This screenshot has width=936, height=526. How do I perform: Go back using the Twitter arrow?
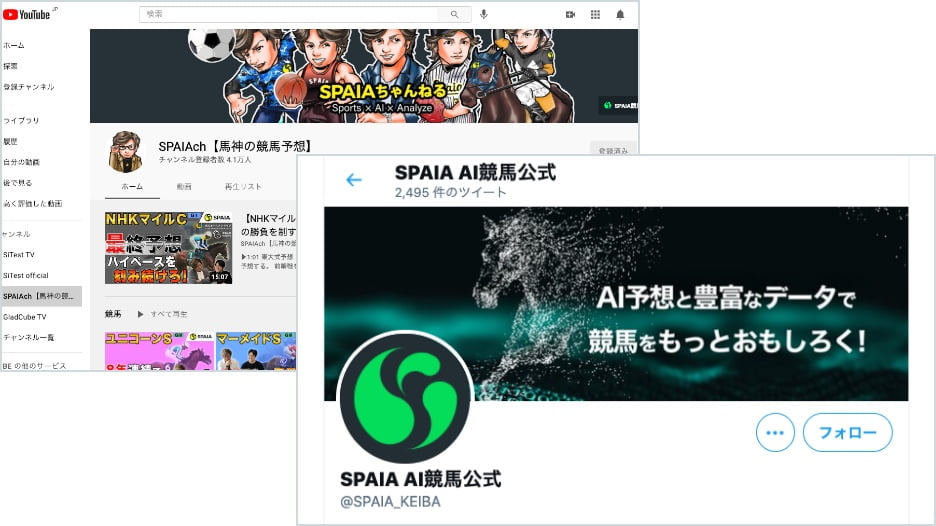[353, 180]
